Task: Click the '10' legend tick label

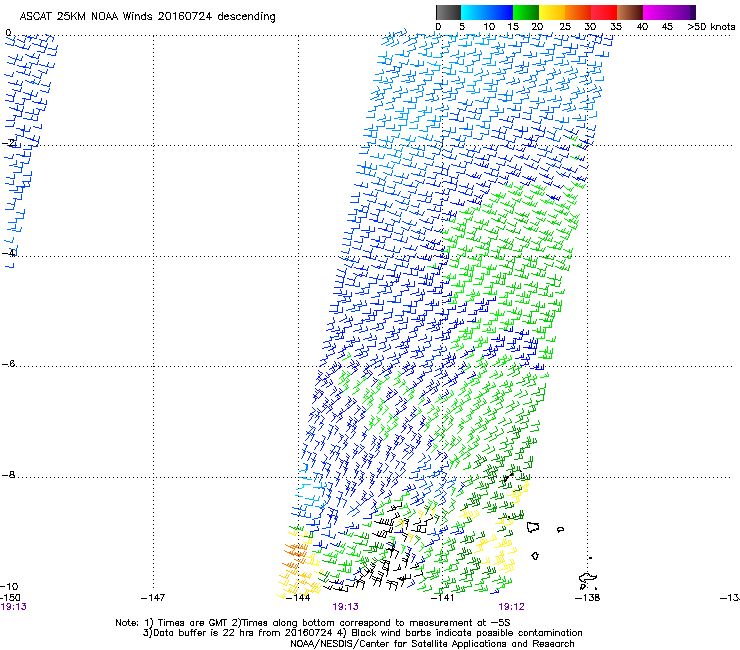Action: coord(489,27)
